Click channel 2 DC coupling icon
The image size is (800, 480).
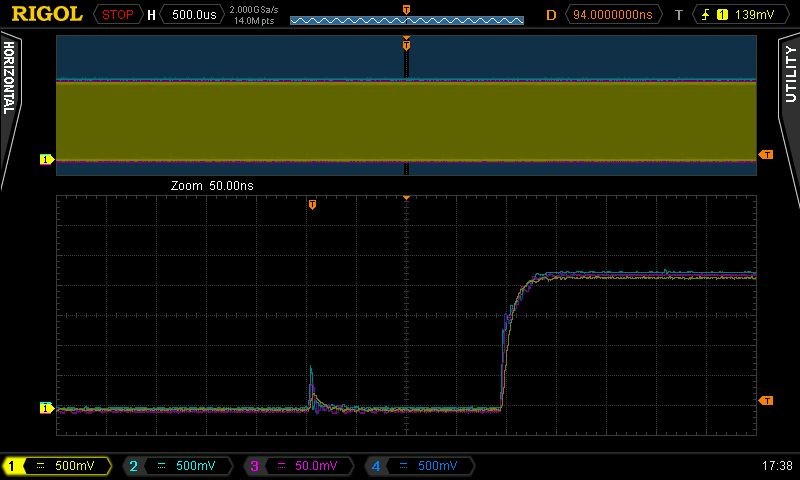tap(161, 466)
